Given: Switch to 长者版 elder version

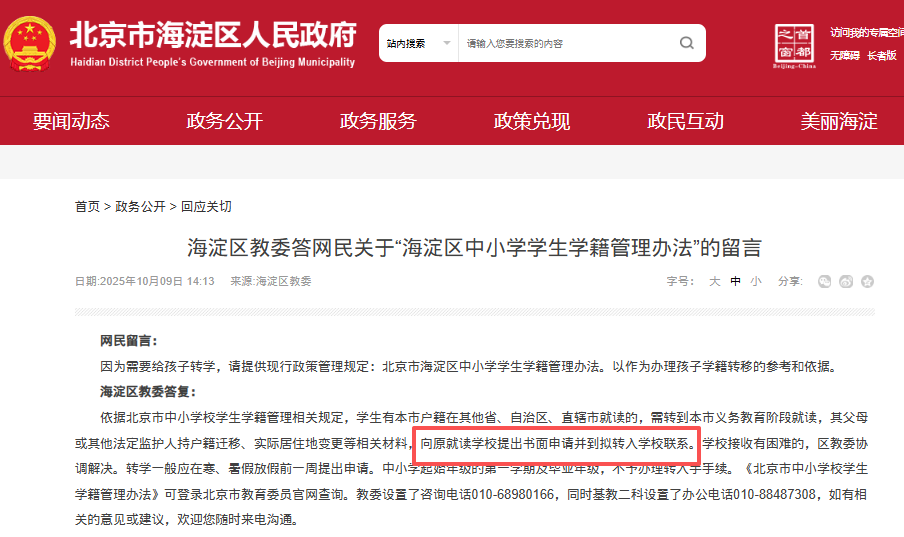Looking at the screenshot, I should 882,55.
